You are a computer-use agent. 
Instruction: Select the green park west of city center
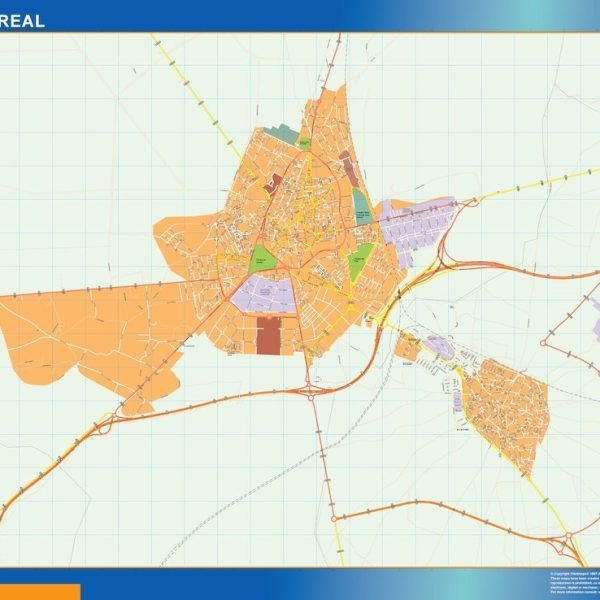tap(262, 259)
